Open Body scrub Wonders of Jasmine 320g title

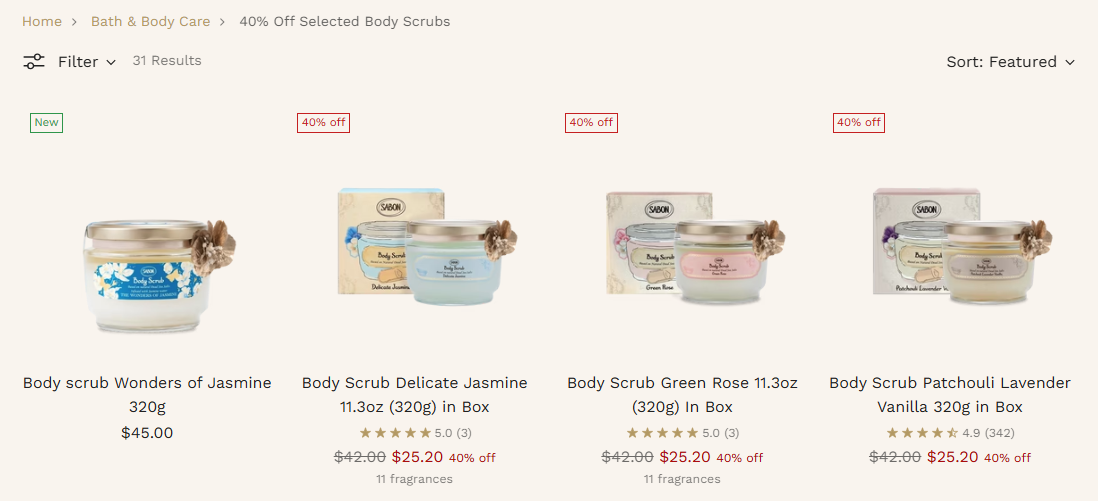point(147,394)
